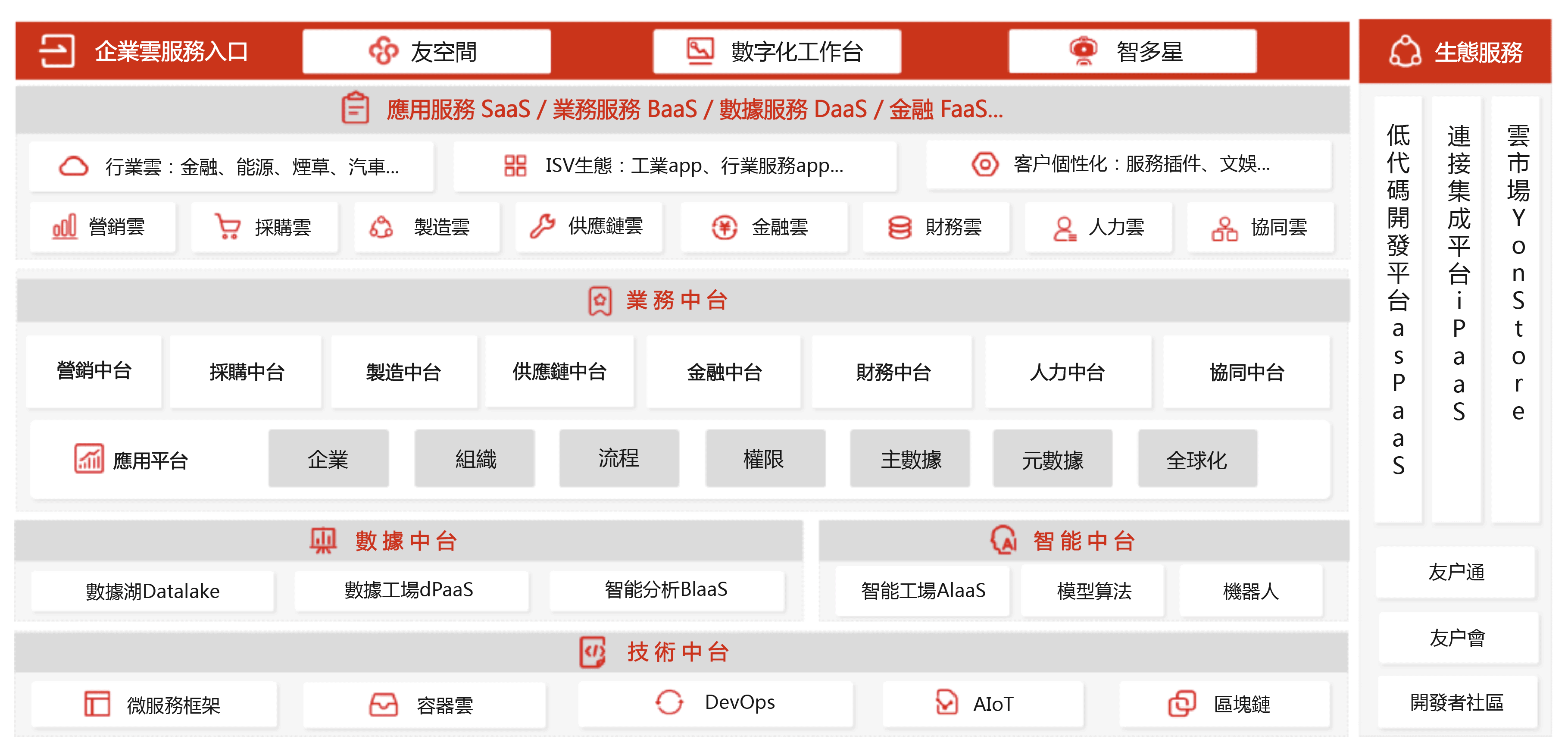Click the 人力雲 person icon
This screenshot has width=1568, height=755.
point(1064,229)
